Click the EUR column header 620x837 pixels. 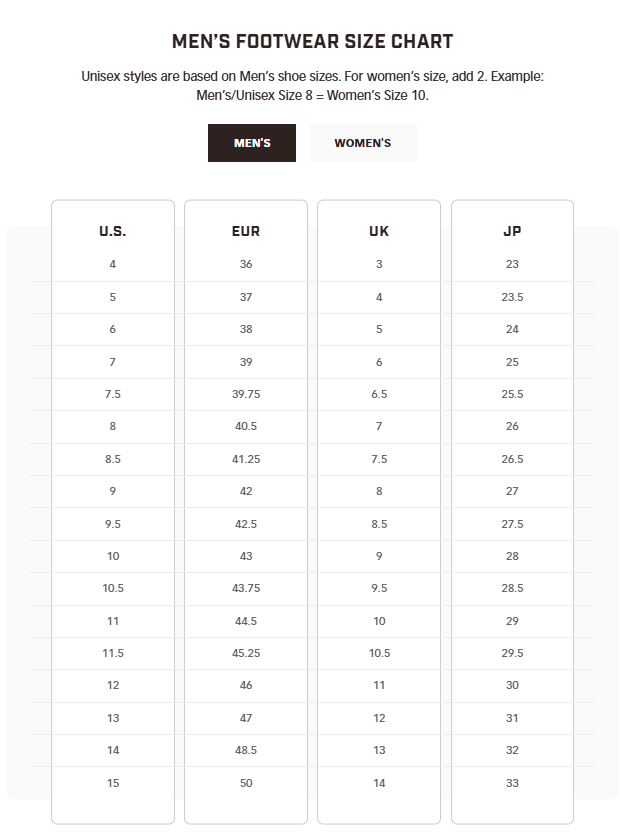click(246, 231)
